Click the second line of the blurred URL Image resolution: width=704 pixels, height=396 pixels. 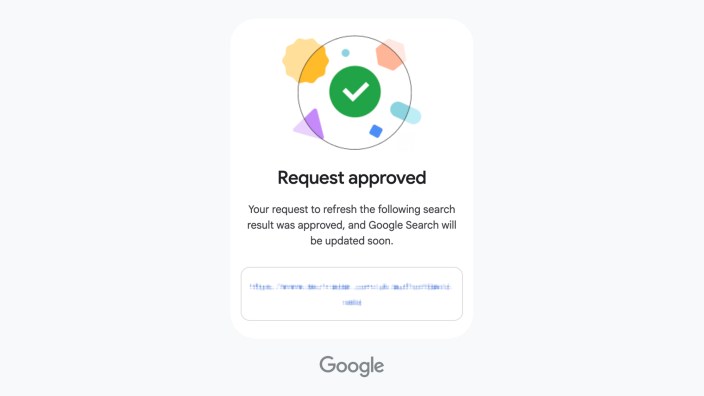pyautogui.click(x=352, y=302)
